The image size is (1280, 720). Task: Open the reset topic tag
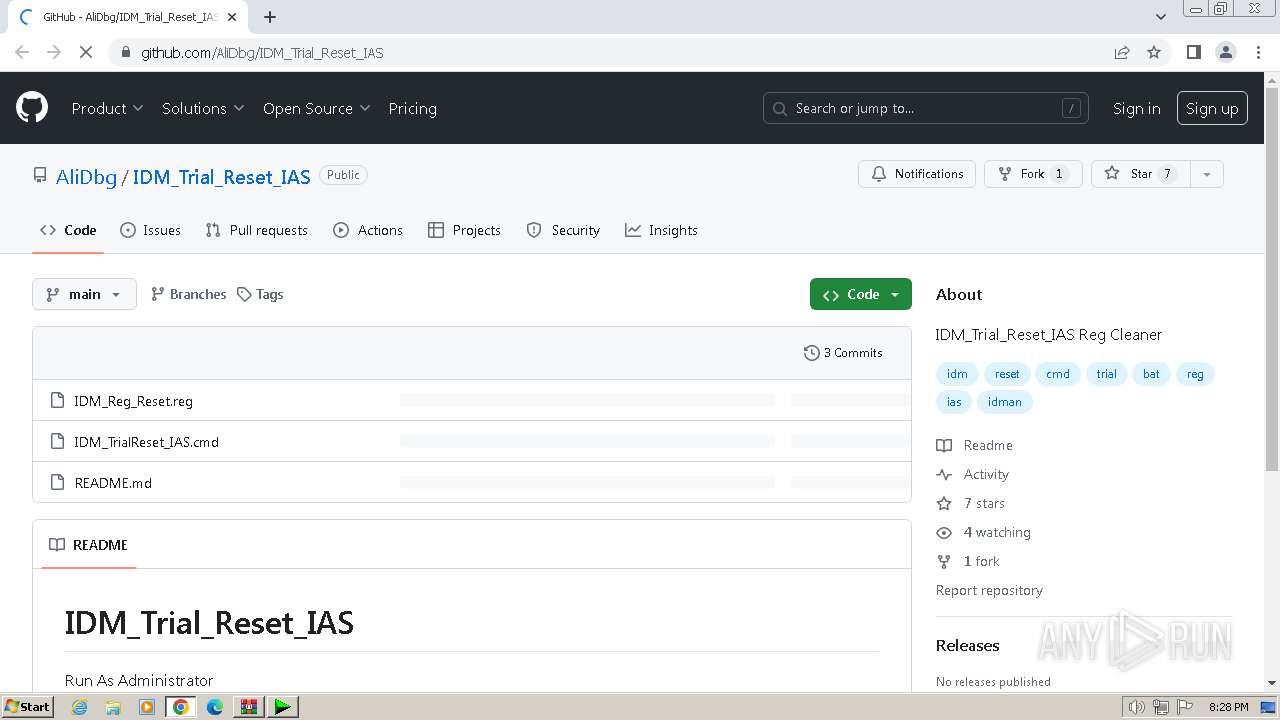1007,374
